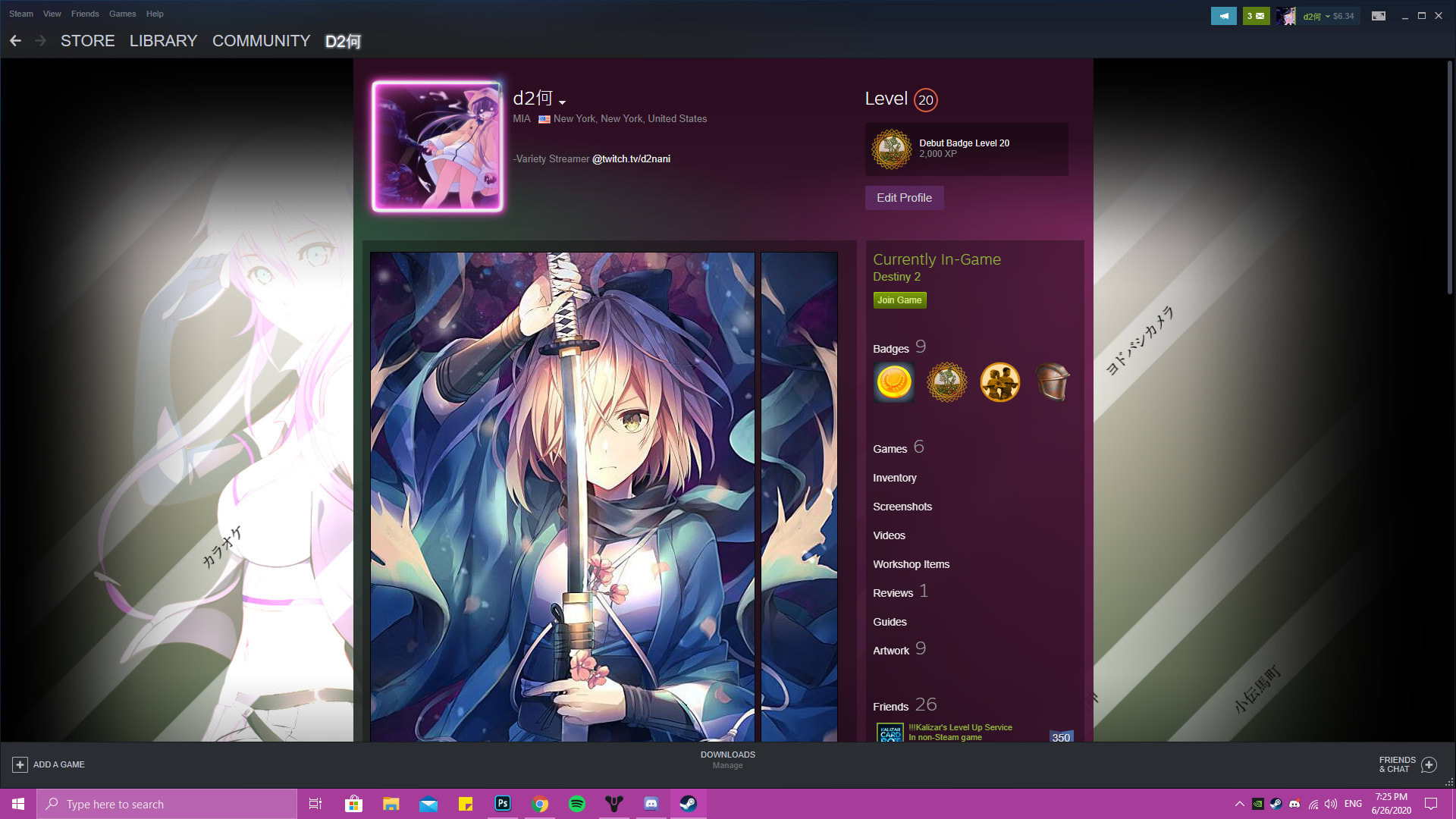Click the profile avatar thumbnail
This screenshot has width=1456, height=819.
coord(437,147)
